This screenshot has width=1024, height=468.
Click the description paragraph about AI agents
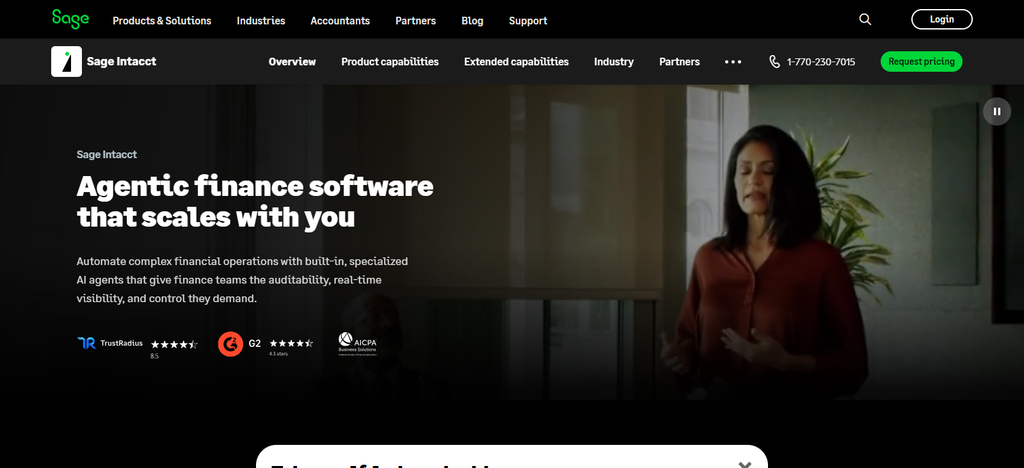[x=242, y=280]
